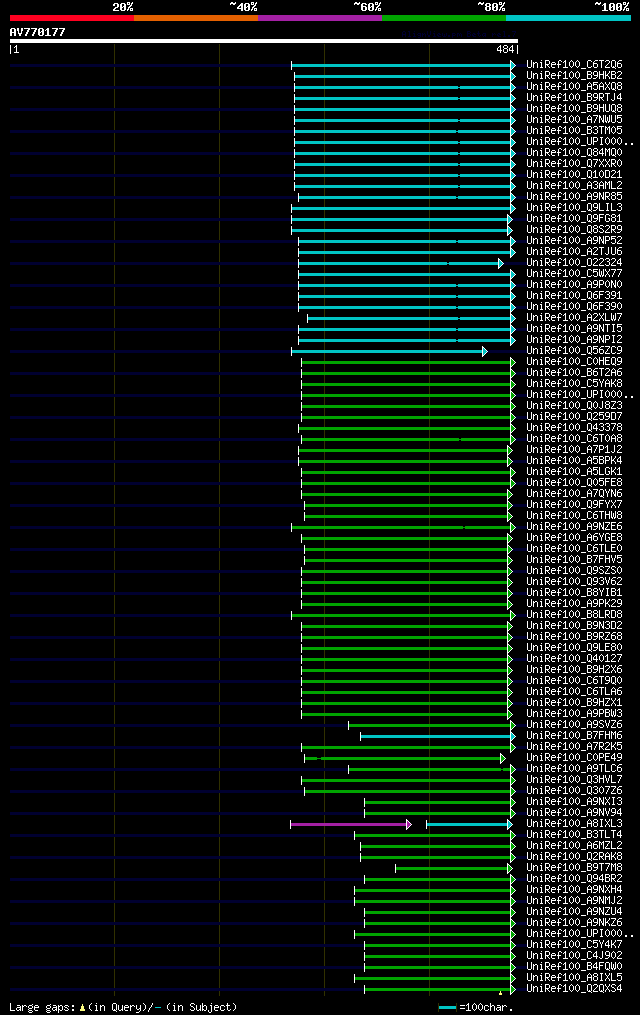The width and height of the screenshot is (640, 1015).
Task: Select the UniRef100_Q94BR2 label
Action: click(574, 879)
